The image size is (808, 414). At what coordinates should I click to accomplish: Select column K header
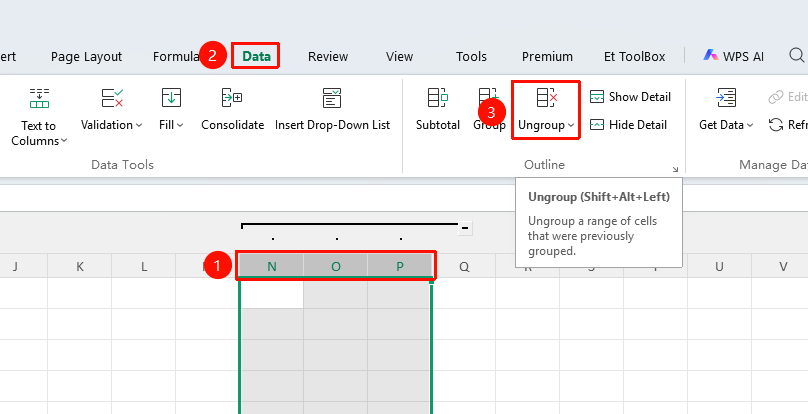click(79, 266)
